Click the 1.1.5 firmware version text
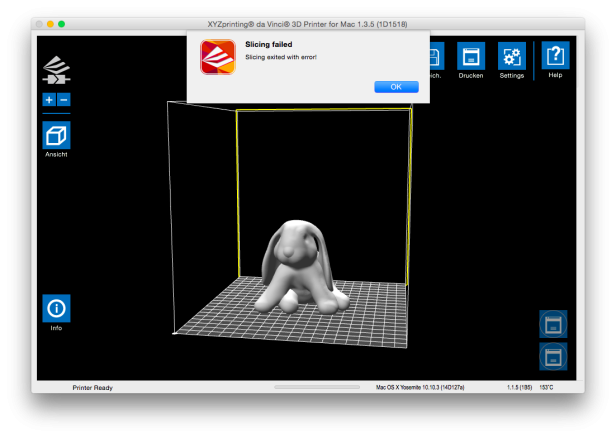 tap(519, 387)
